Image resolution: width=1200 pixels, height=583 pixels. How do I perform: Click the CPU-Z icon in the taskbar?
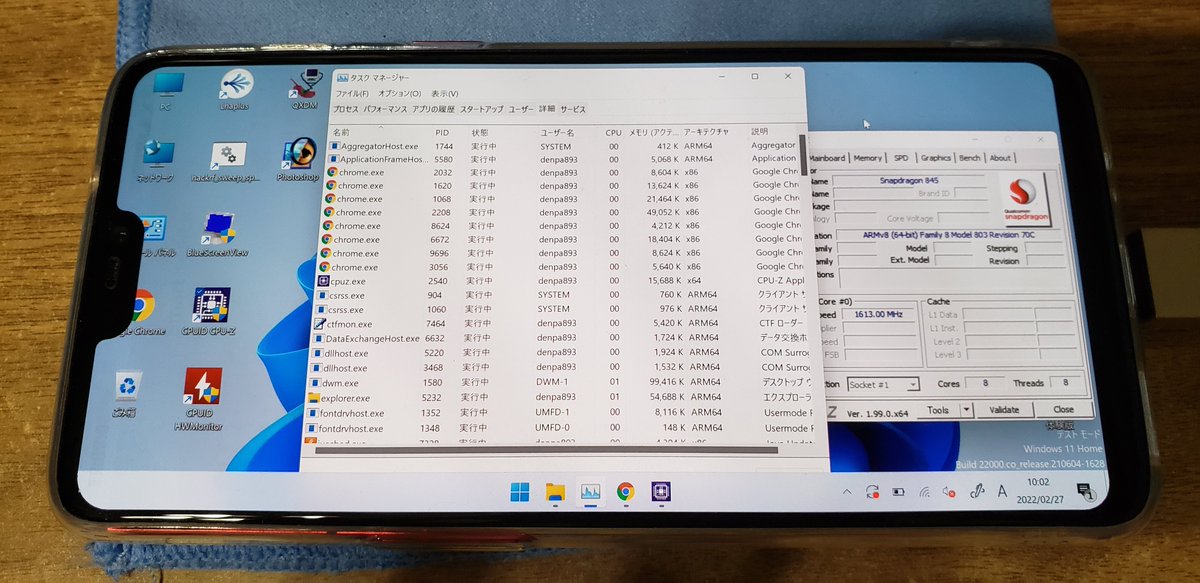pos(660,491)
